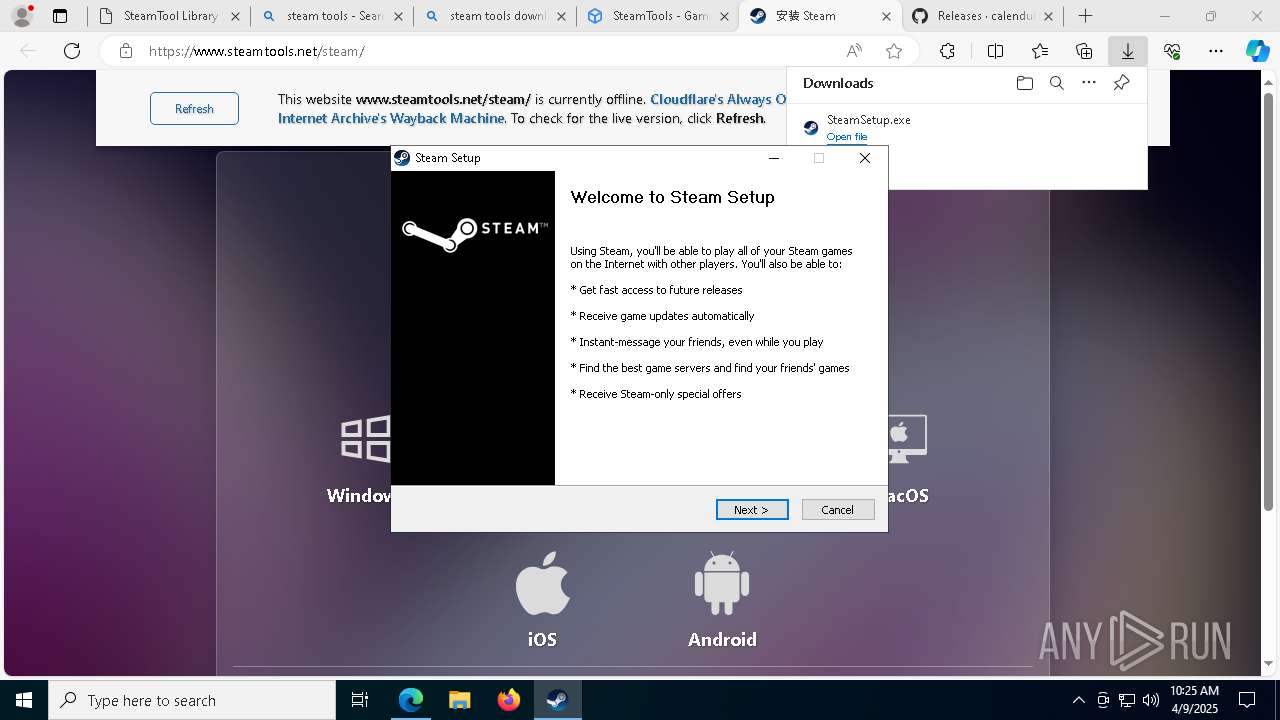
Task: Open Task View on taskbar
Action: pos(360,700)
